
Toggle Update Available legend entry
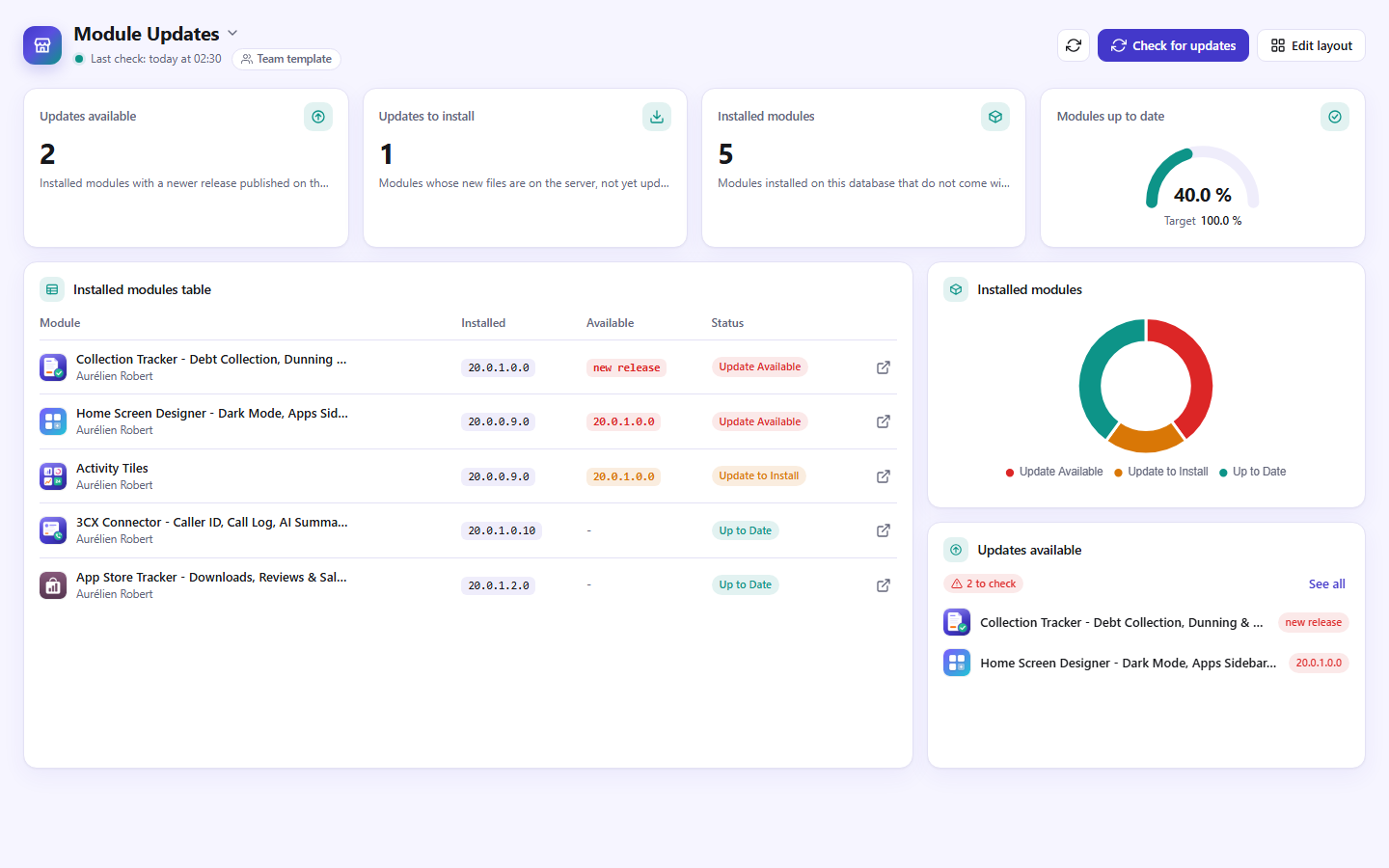point(1054,472)
